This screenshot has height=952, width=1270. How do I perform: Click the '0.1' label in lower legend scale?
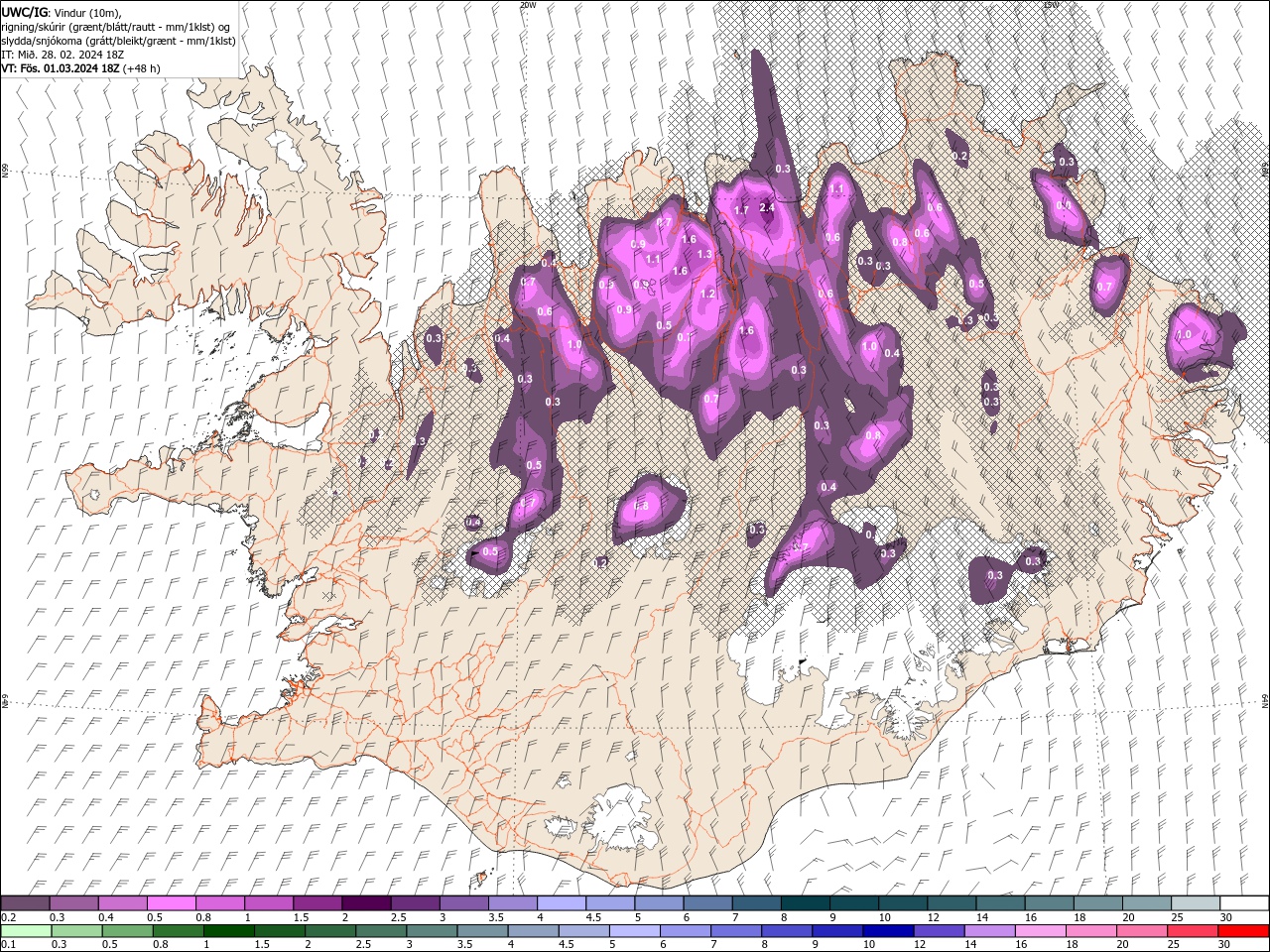tap(8, 945)
